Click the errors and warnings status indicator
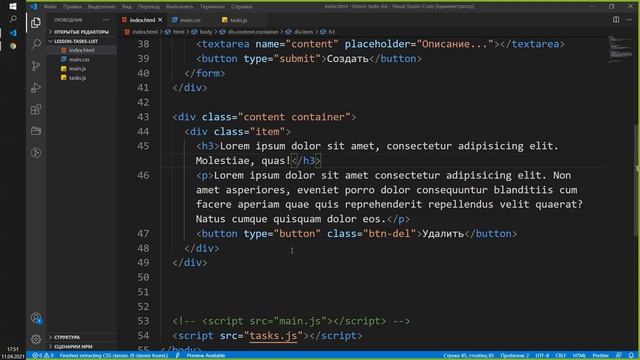The width and height of the screenshot is (640, 360). pyautogui.click(x=43, y=356)
